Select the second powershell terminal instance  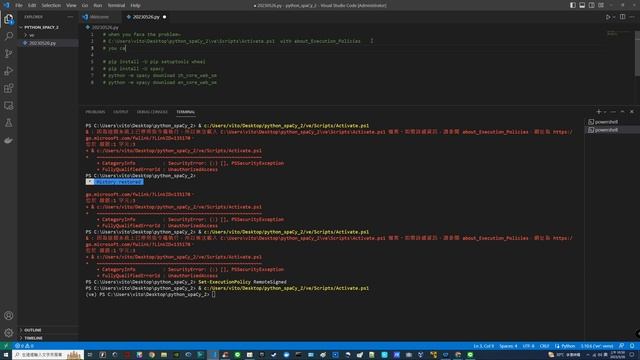612,130
